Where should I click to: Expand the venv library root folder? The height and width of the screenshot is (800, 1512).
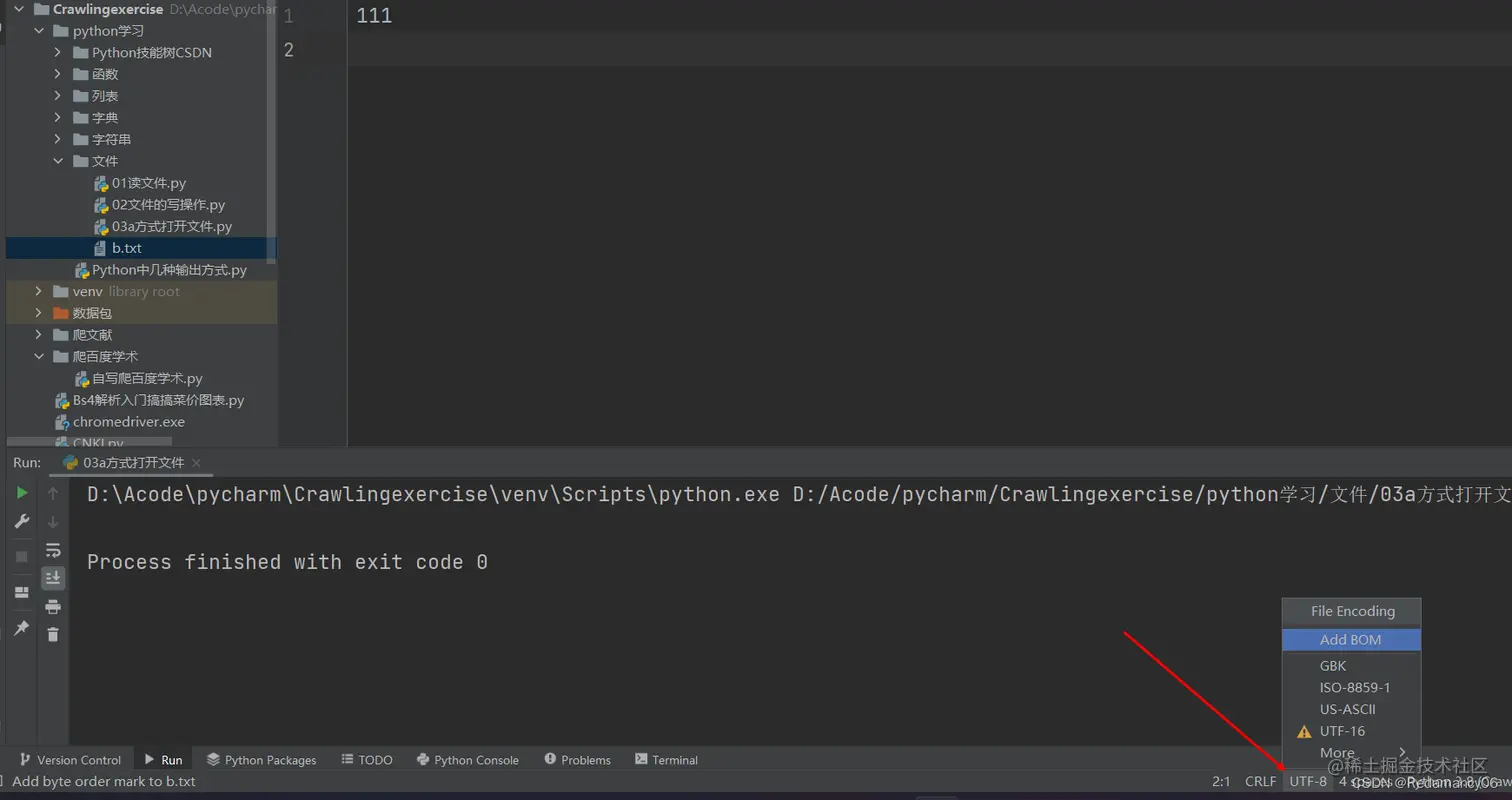click(39, 291)
